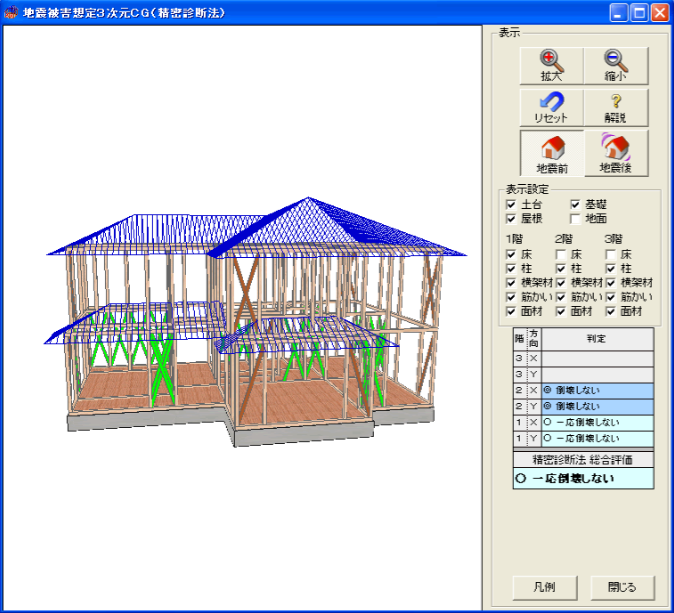Toggle the 2階 柱 column checkbox
Viewport: 674px width, 613px height.
click(x=561, y=269)
